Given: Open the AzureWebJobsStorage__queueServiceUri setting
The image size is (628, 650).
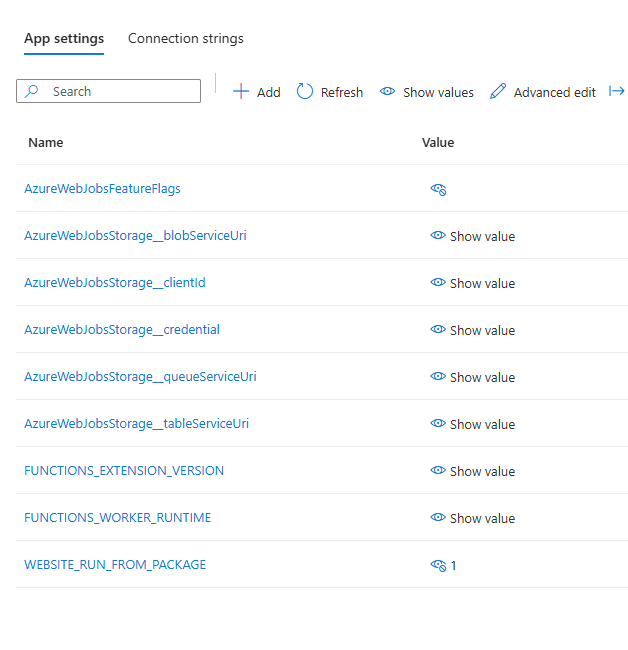Looking at the screenshot, I should click(140, 376).
